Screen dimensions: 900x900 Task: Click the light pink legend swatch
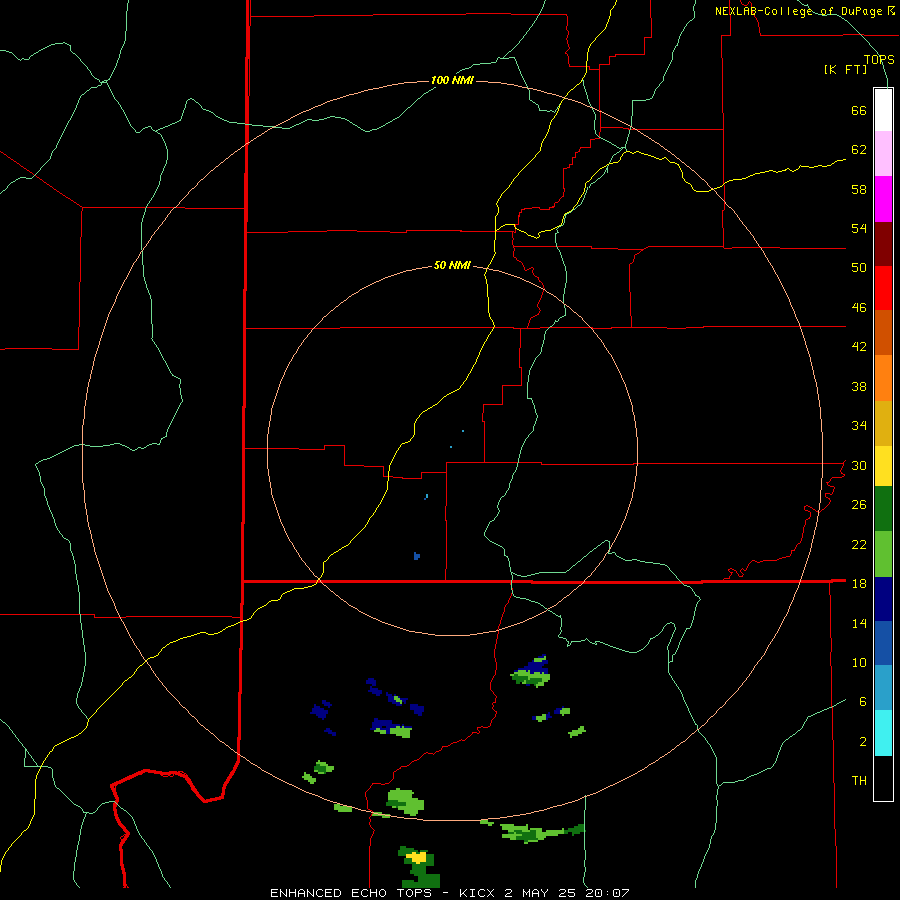883,153
